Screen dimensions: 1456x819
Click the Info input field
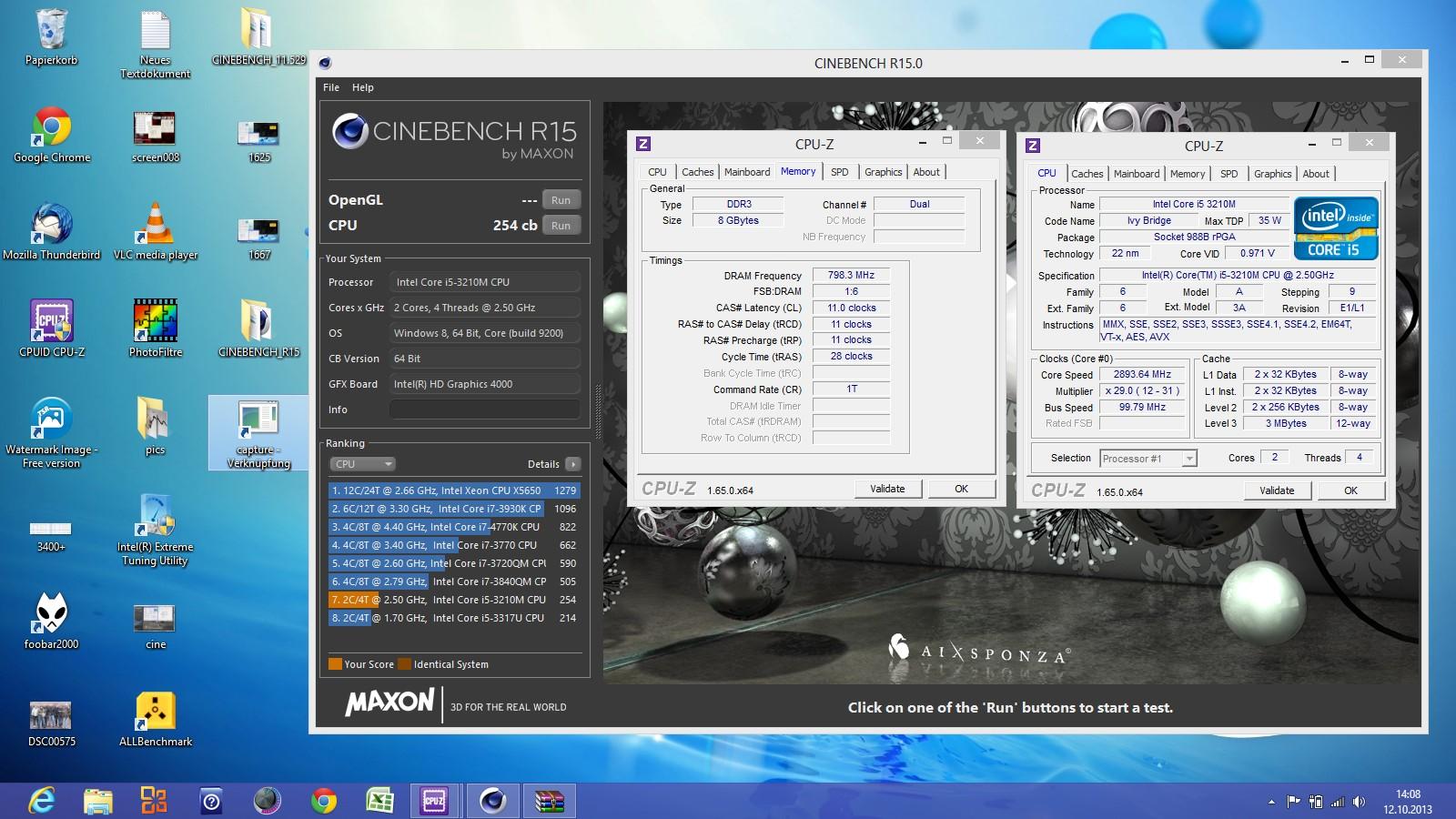[x=485, y=409]
